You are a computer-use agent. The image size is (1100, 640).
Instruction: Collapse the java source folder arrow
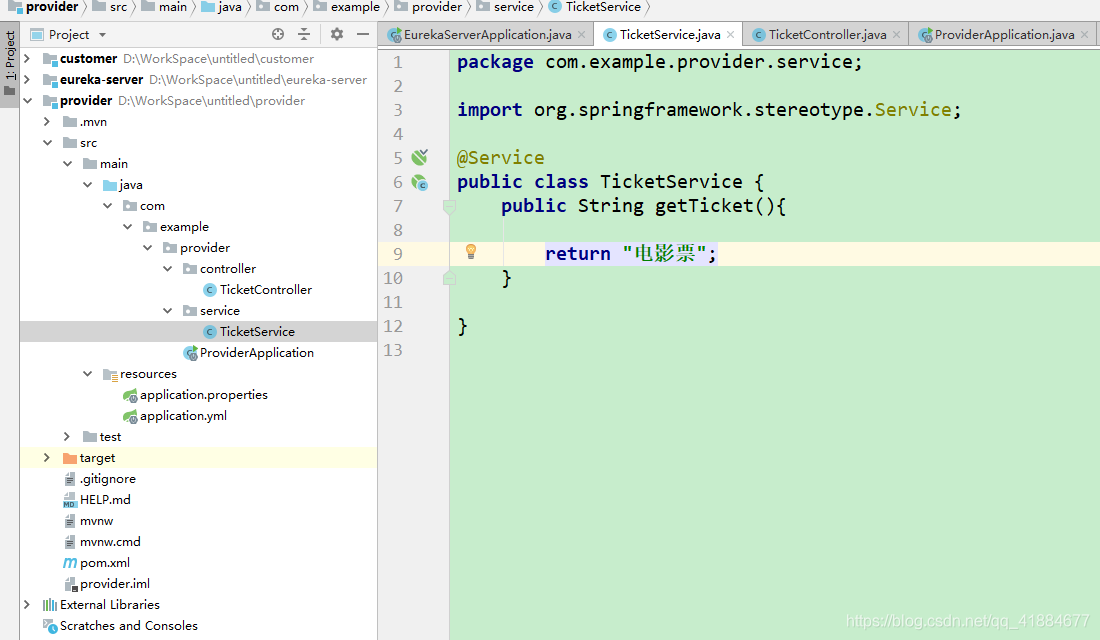87,185
